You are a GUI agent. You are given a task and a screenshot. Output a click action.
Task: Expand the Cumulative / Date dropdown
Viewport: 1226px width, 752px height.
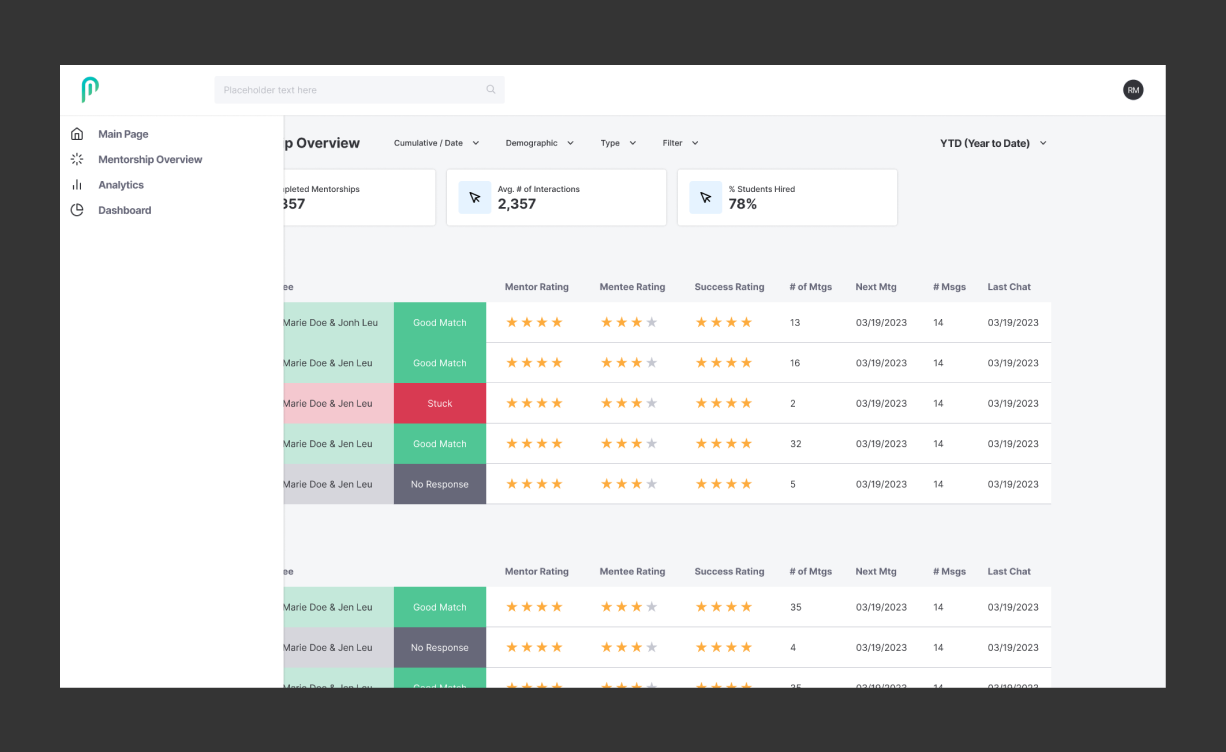436,143
